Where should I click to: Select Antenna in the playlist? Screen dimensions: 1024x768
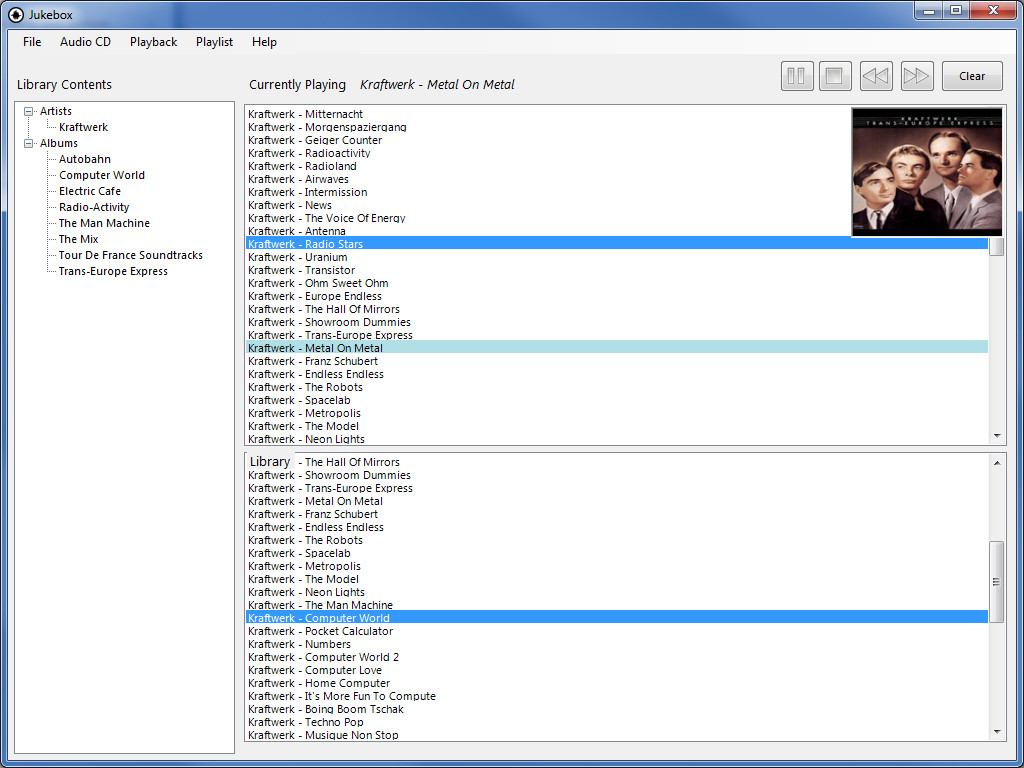point(297,231)
